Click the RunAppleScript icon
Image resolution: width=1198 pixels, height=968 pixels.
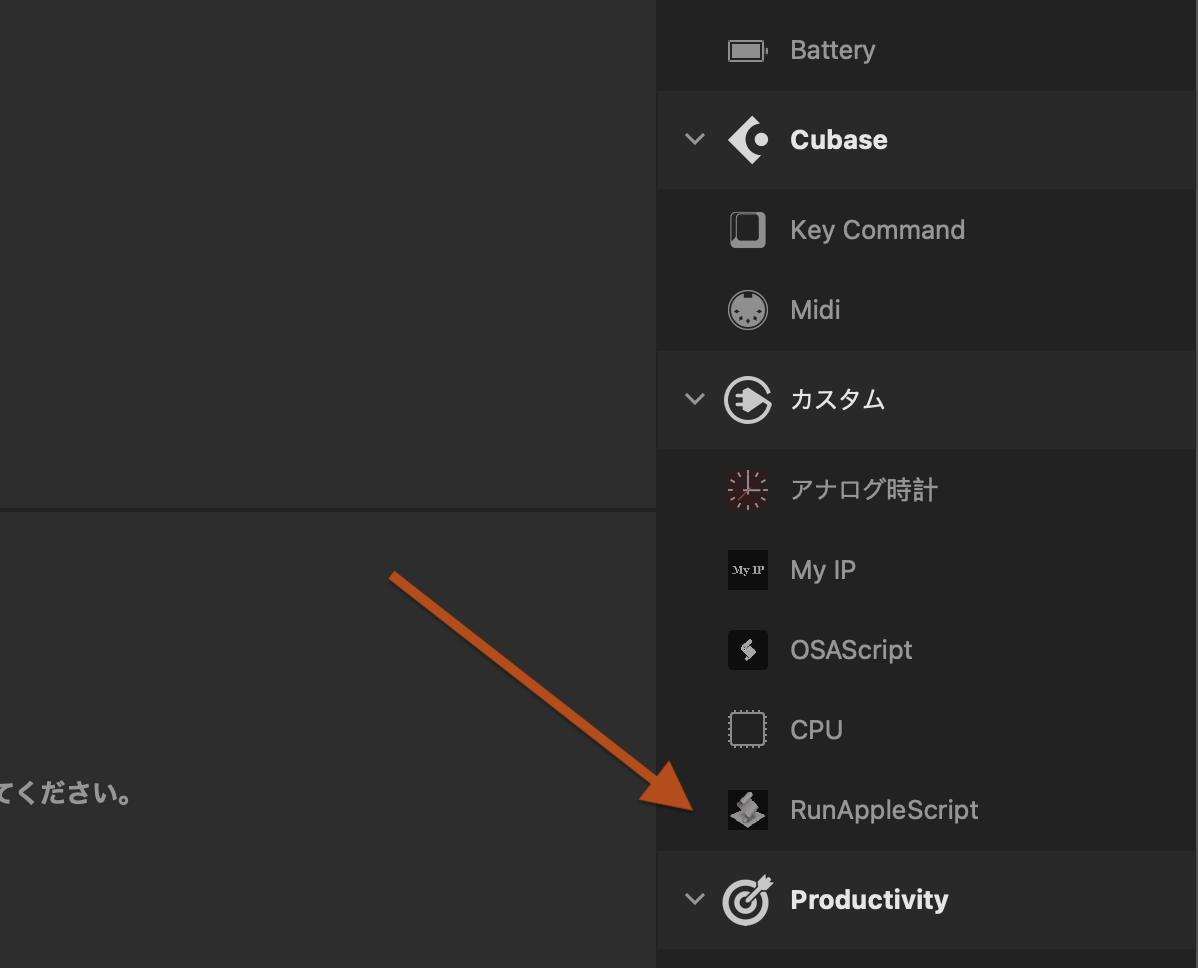point(747,810)
